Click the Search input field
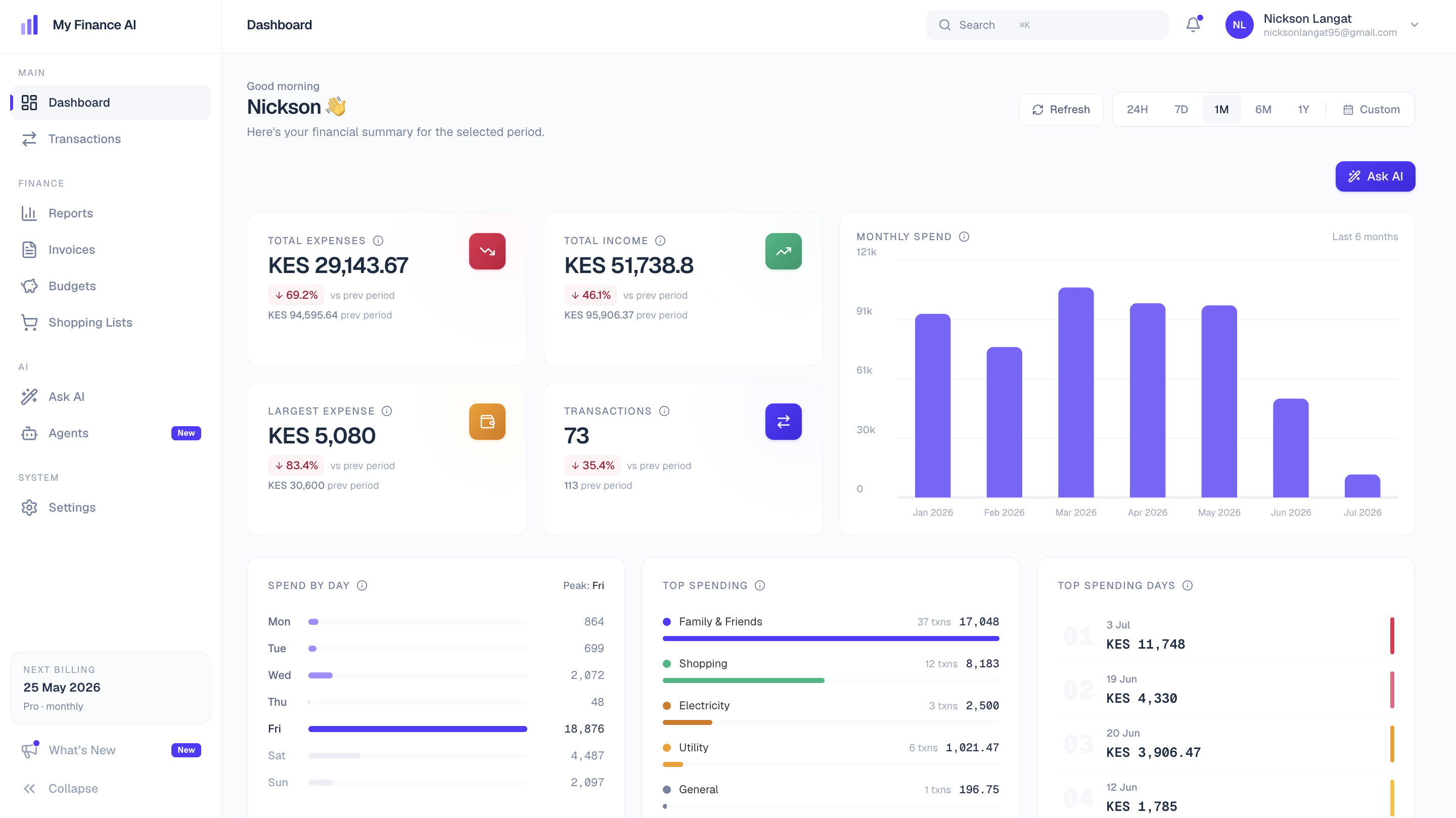Image resolution: width=1456 pixels, height=818 pixels. pyautogui.click(x=1047, y=25)
